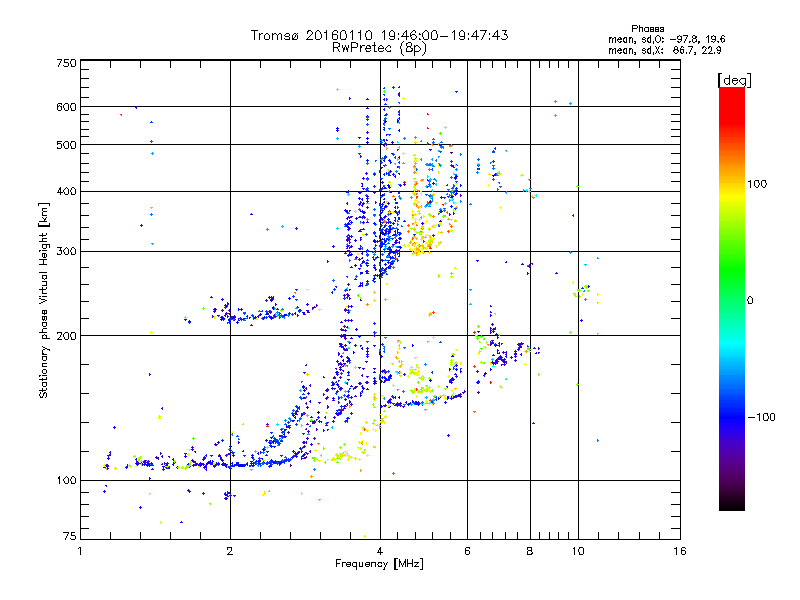
Task: Click the "[deg]" colorbar unit label
Action: (x=734, y=80)
